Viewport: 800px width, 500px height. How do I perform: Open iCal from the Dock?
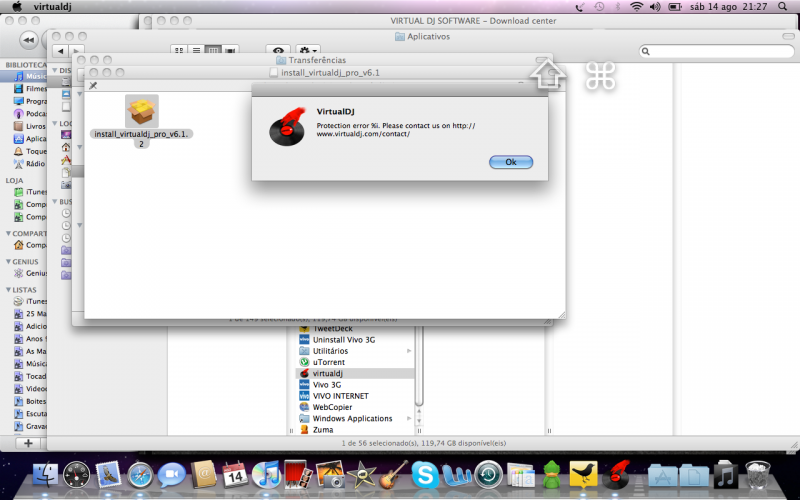pos(235,475)
